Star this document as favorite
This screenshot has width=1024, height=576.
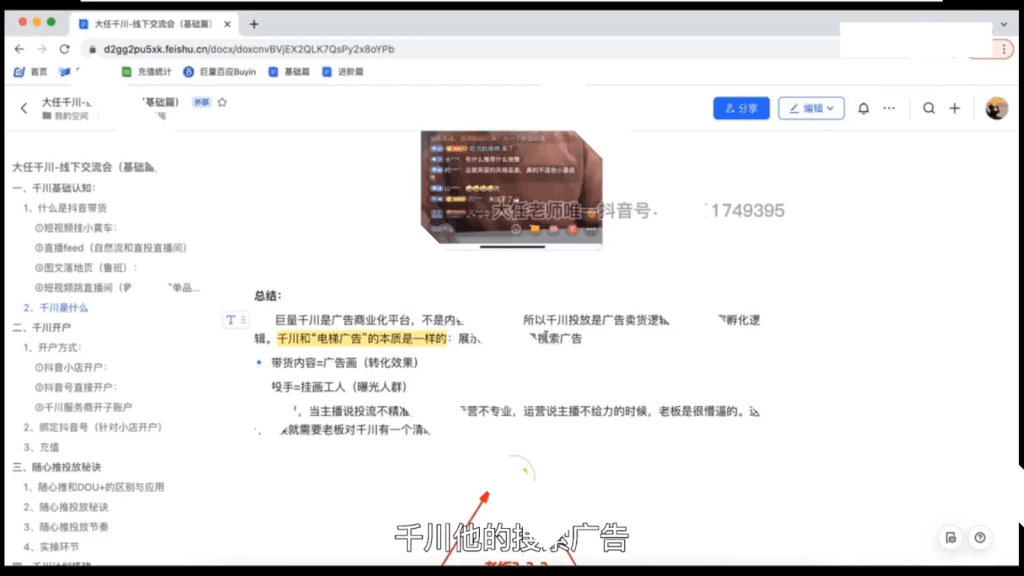pos(222,102)
